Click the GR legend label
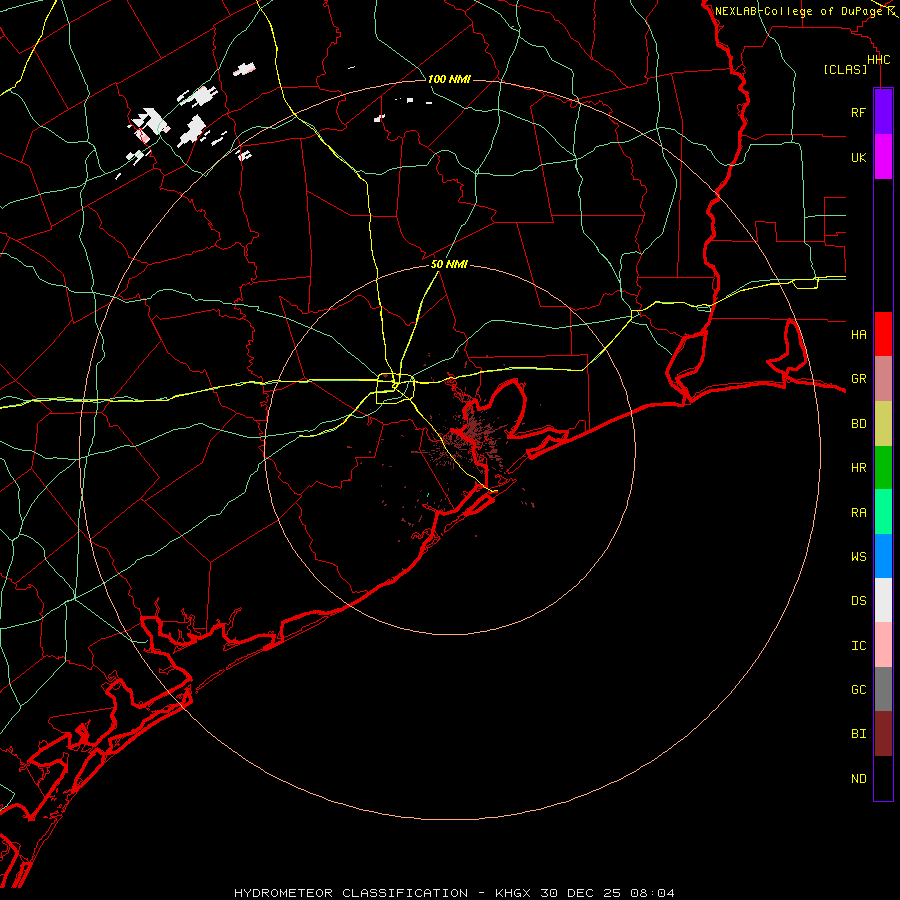900x900 pixels. [x=858, y=379]
